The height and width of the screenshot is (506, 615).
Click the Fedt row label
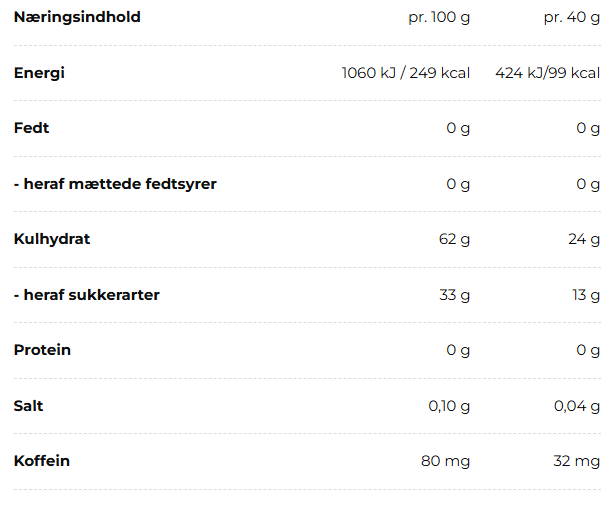tap(31, 128)
